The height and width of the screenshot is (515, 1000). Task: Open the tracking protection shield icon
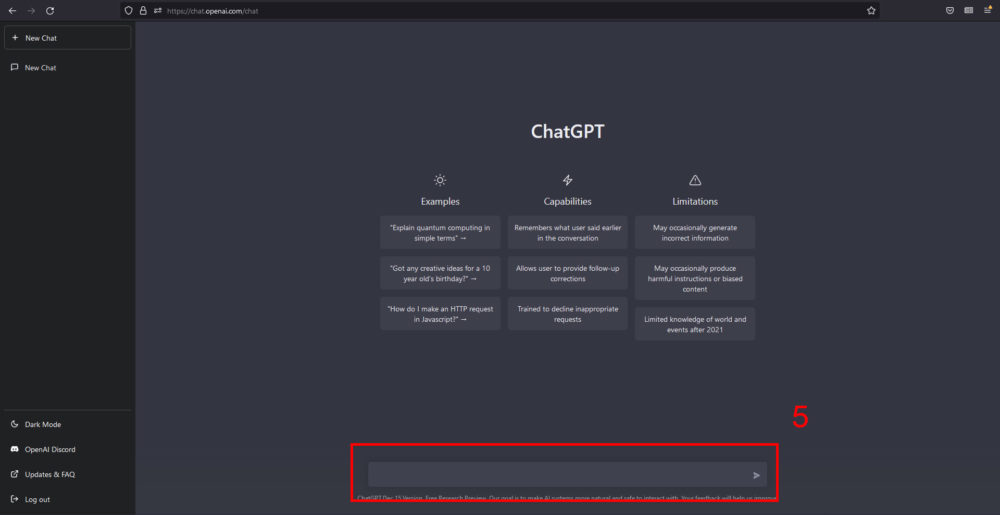tap(129, 11)
